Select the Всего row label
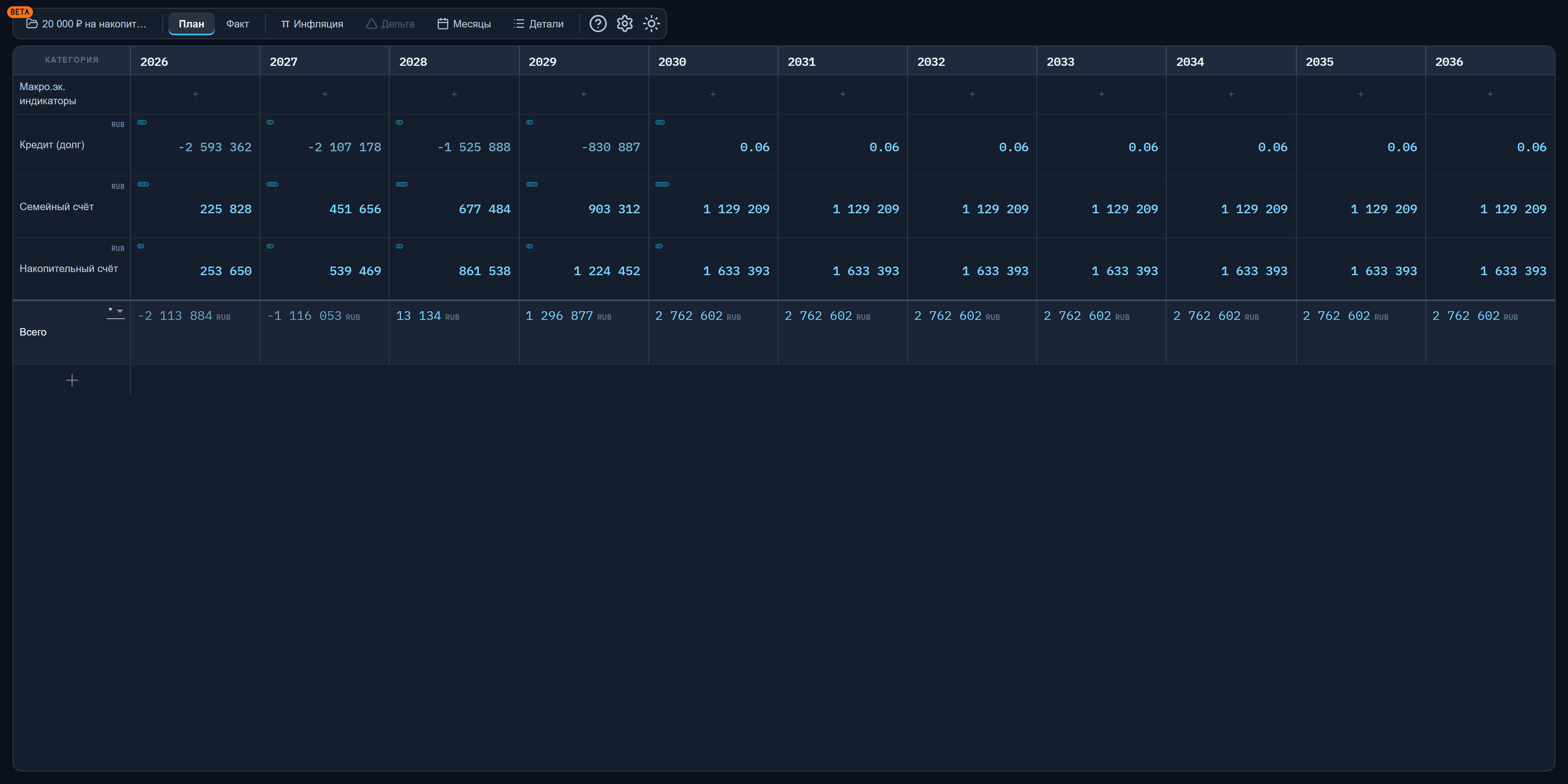This screenshot has height=784, width=1568. click(x=33, y=332)
